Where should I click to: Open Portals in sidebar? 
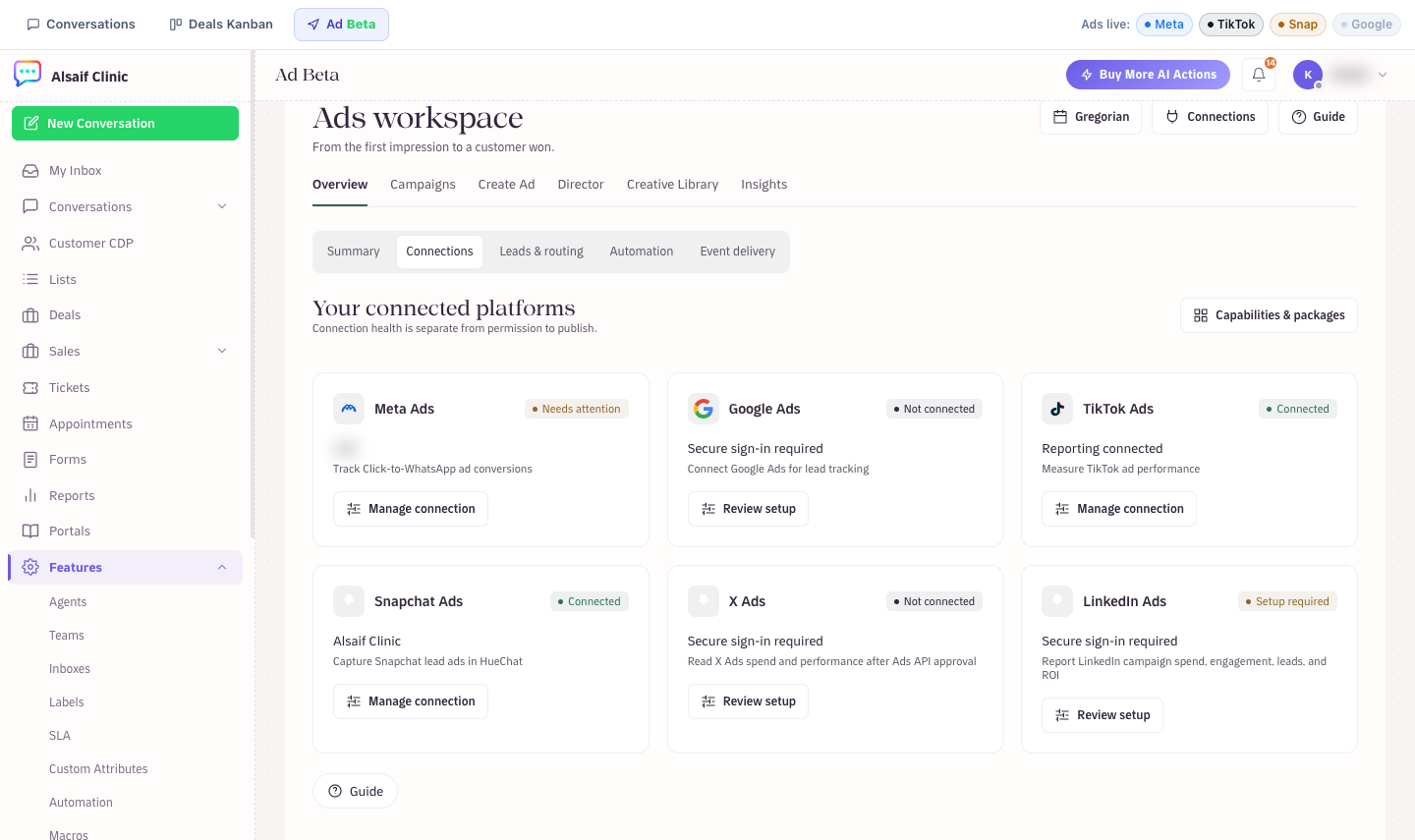(x=125, y=532)
